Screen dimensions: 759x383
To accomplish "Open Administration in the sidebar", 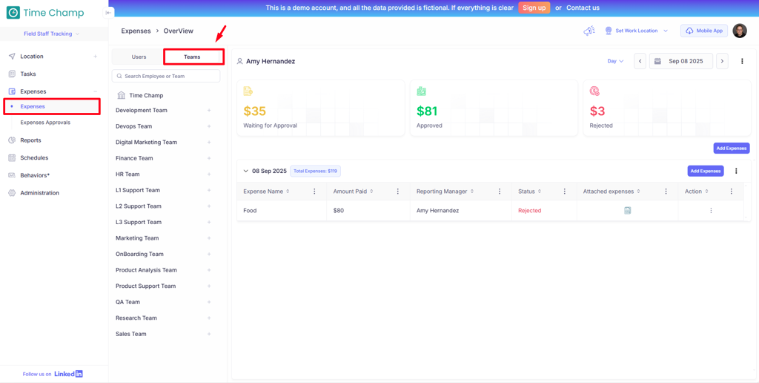I will pos(40,193).
